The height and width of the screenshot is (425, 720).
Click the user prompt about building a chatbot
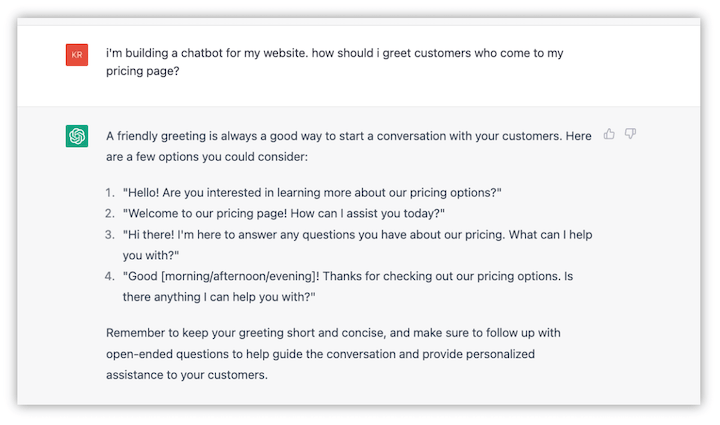340,53
